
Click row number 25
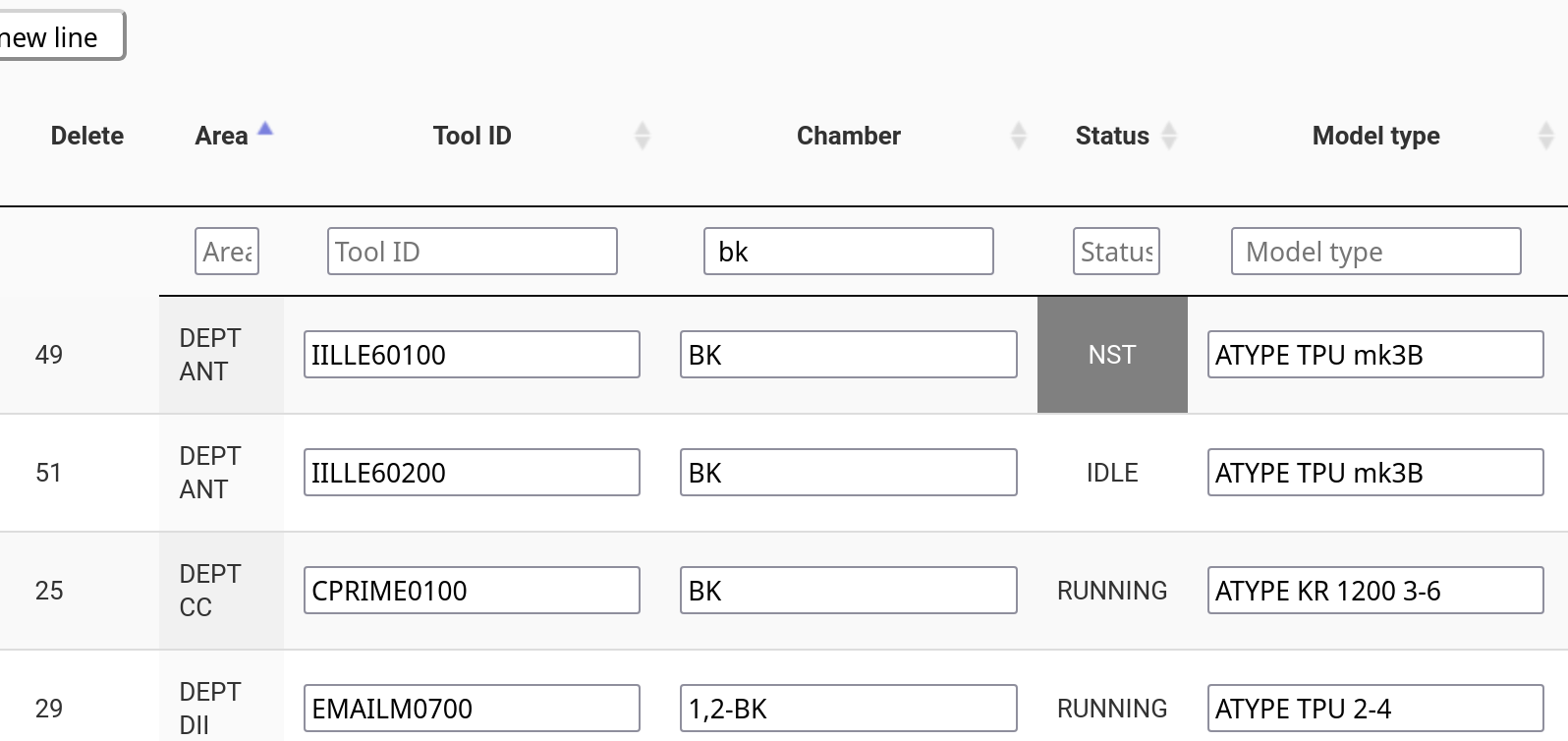tap(49, 591)
